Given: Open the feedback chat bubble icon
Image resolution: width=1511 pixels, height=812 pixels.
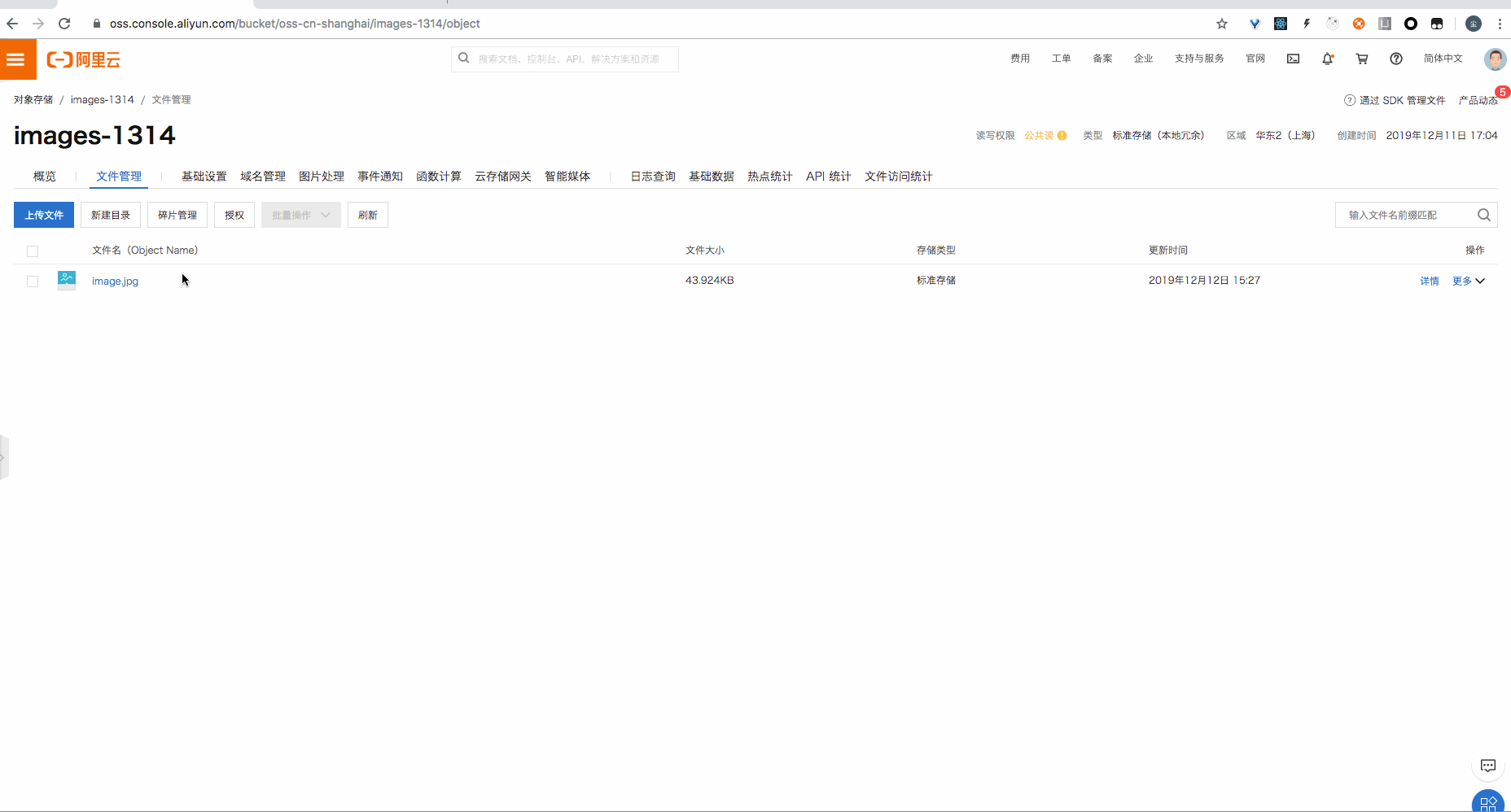Looking at the screenshot, I should click(1488, 766).
